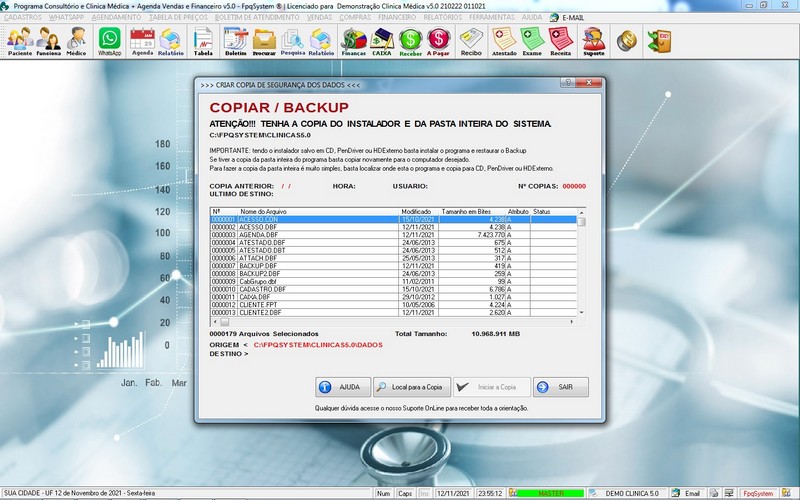Click the gold coin toolbar icon

(x=627, y=41)
